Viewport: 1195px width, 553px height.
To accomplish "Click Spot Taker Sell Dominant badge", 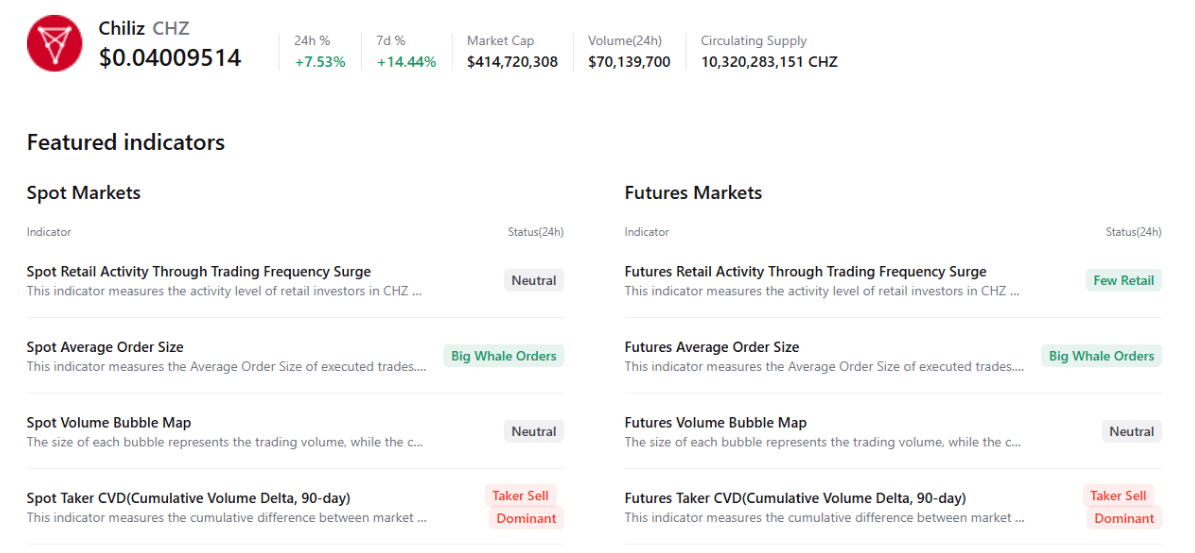I will tap(524, 507).
